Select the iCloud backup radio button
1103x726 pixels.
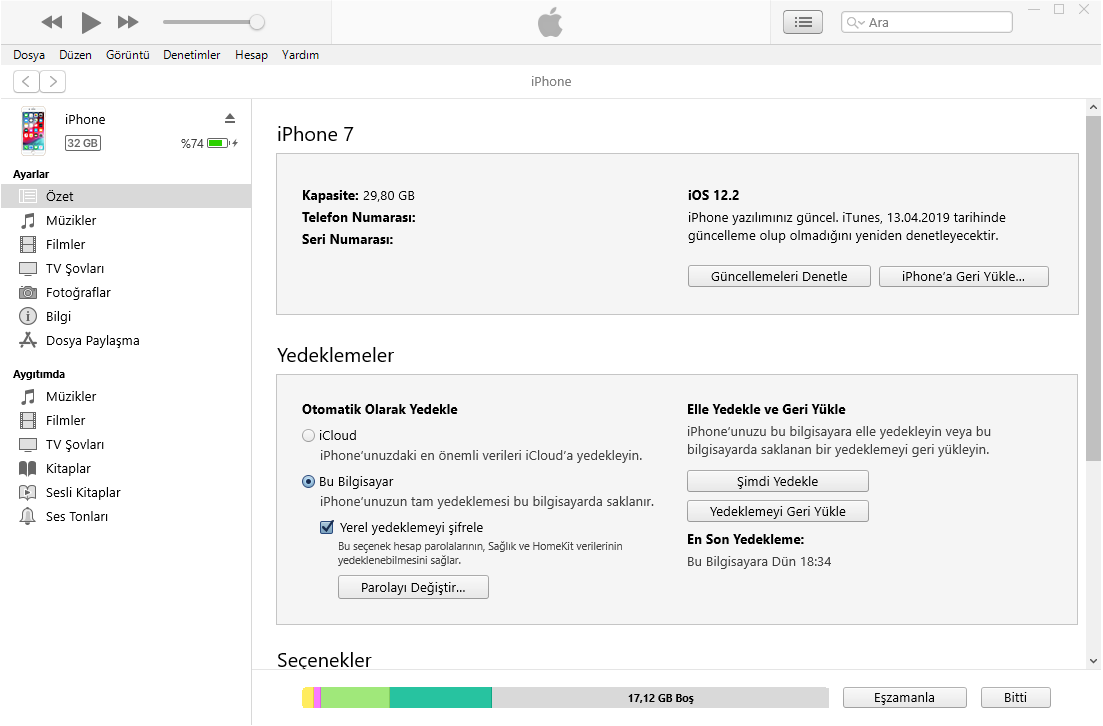pos(308,435)
